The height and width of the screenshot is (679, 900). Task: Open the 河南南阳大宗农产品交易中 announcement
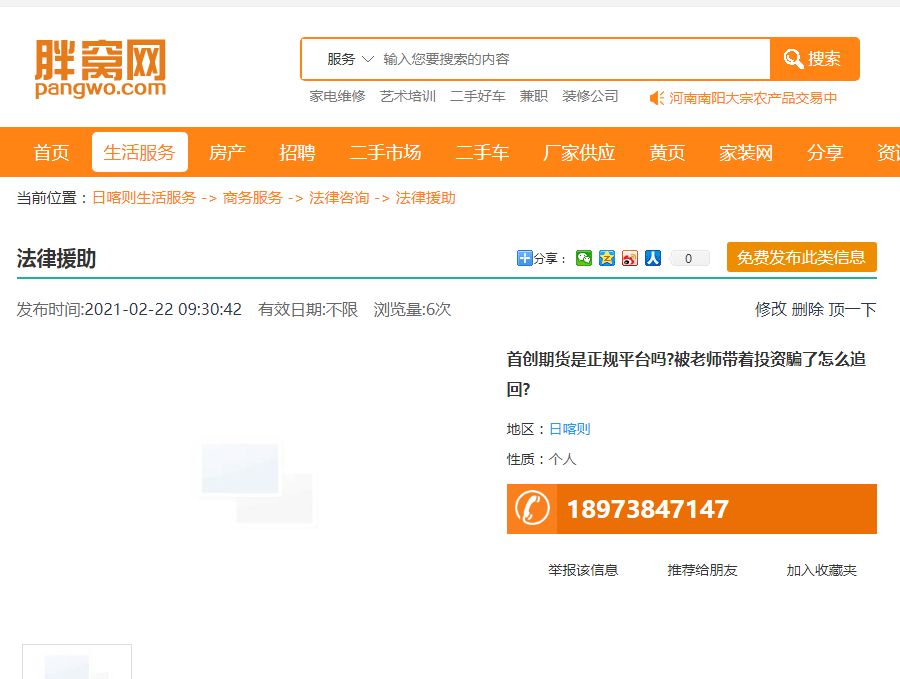(x=753, y=98)
